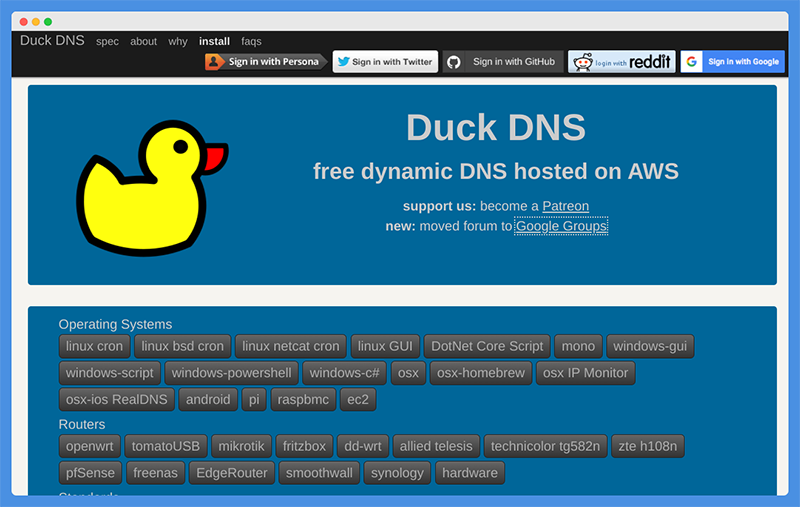Viewport: 800px width, 507px height.
Task: Select the smoothwall option
Action: 319,473
